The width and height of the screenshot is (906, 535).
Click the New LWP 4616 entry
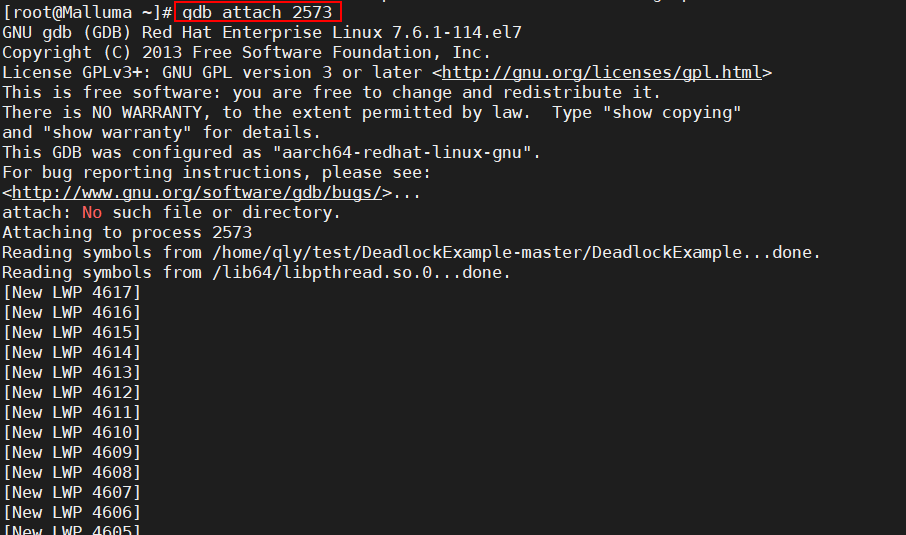tap(72, 313)
